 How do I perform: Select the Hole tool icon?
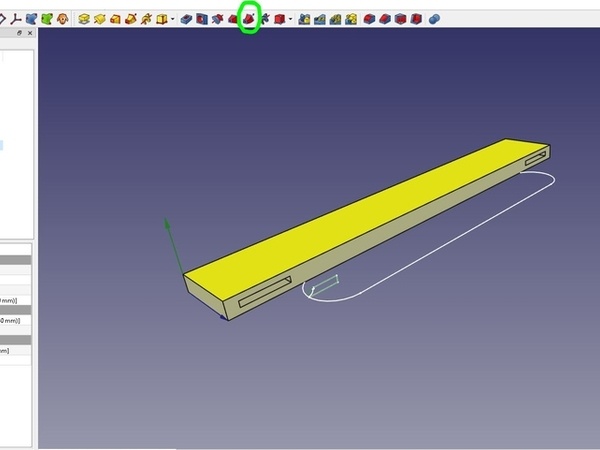point(202,18)
